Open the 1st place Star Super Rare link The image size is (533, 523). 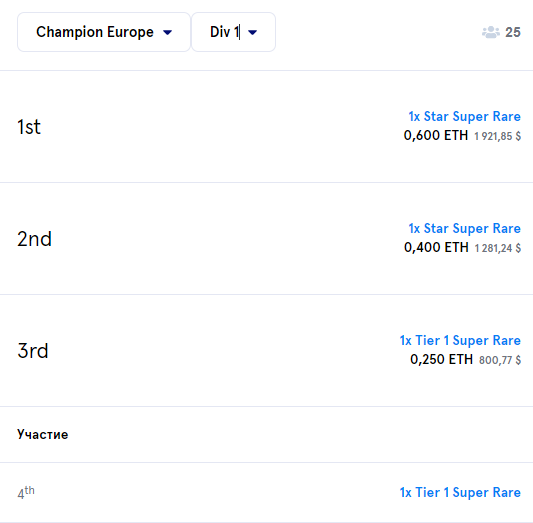click(x=464, y=117)
